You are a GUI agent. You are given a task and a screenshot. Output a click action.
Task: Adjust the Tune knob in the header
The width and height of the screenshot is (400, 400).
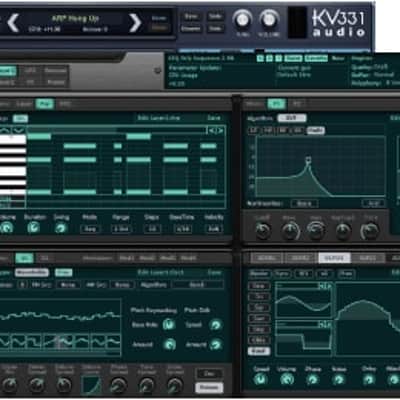242,20
